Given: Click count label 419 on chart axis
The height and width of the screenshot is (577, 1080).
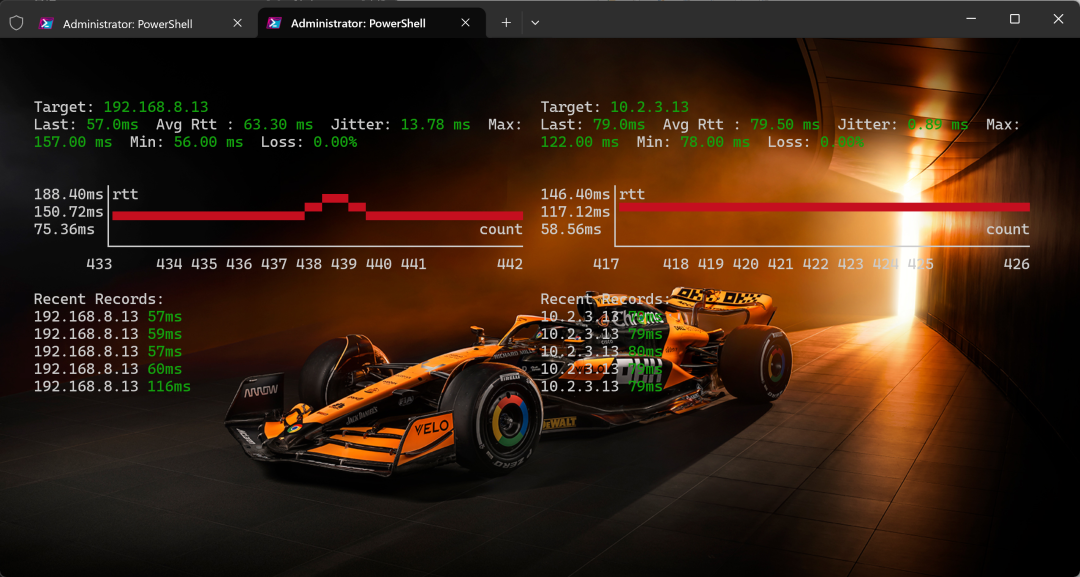Looking at the screenshot, I should tap(711, 264).
